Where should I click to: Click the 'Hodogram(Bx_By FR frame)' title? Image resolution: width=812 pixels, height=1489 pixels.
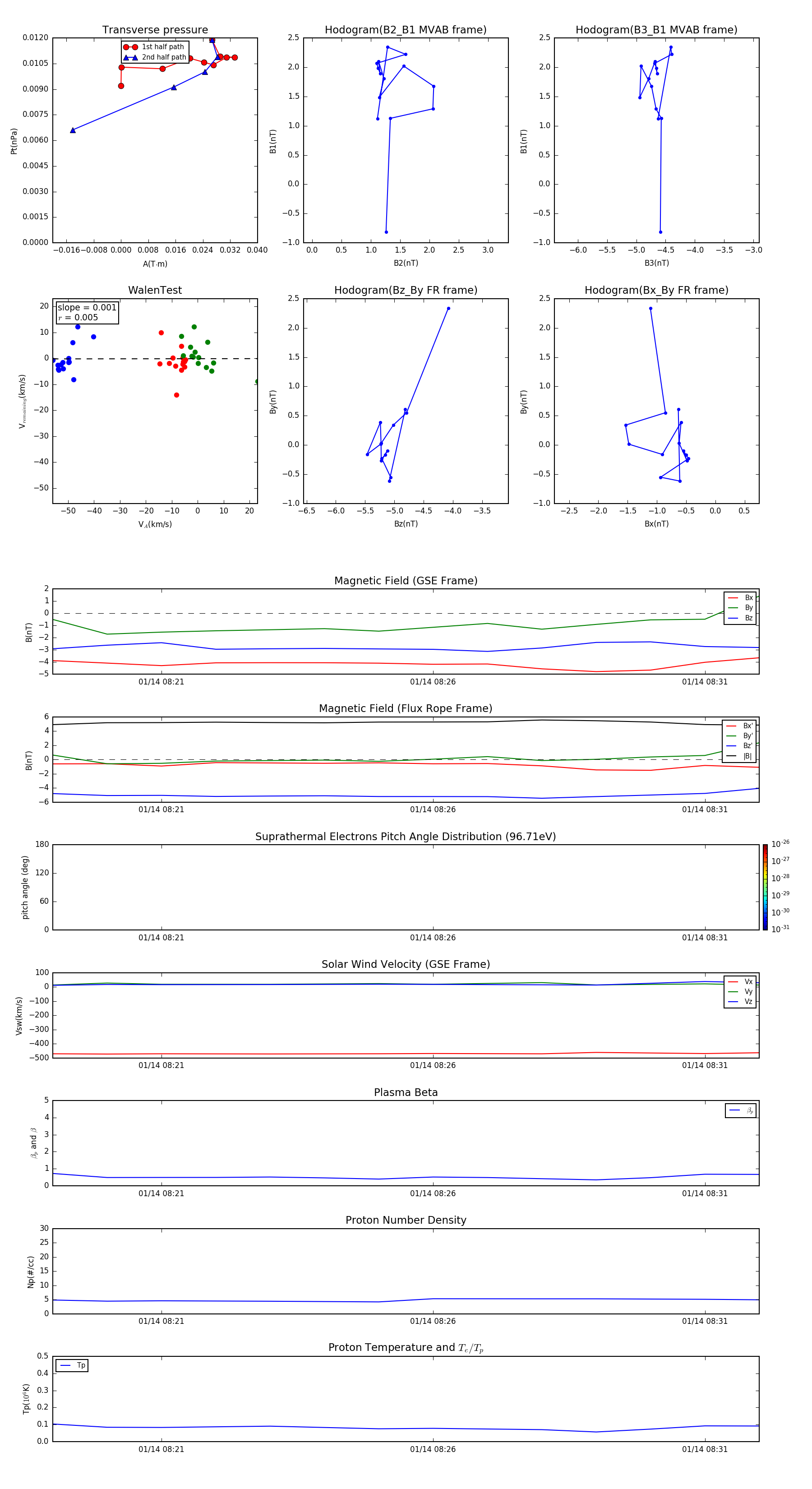pos(656,290)
